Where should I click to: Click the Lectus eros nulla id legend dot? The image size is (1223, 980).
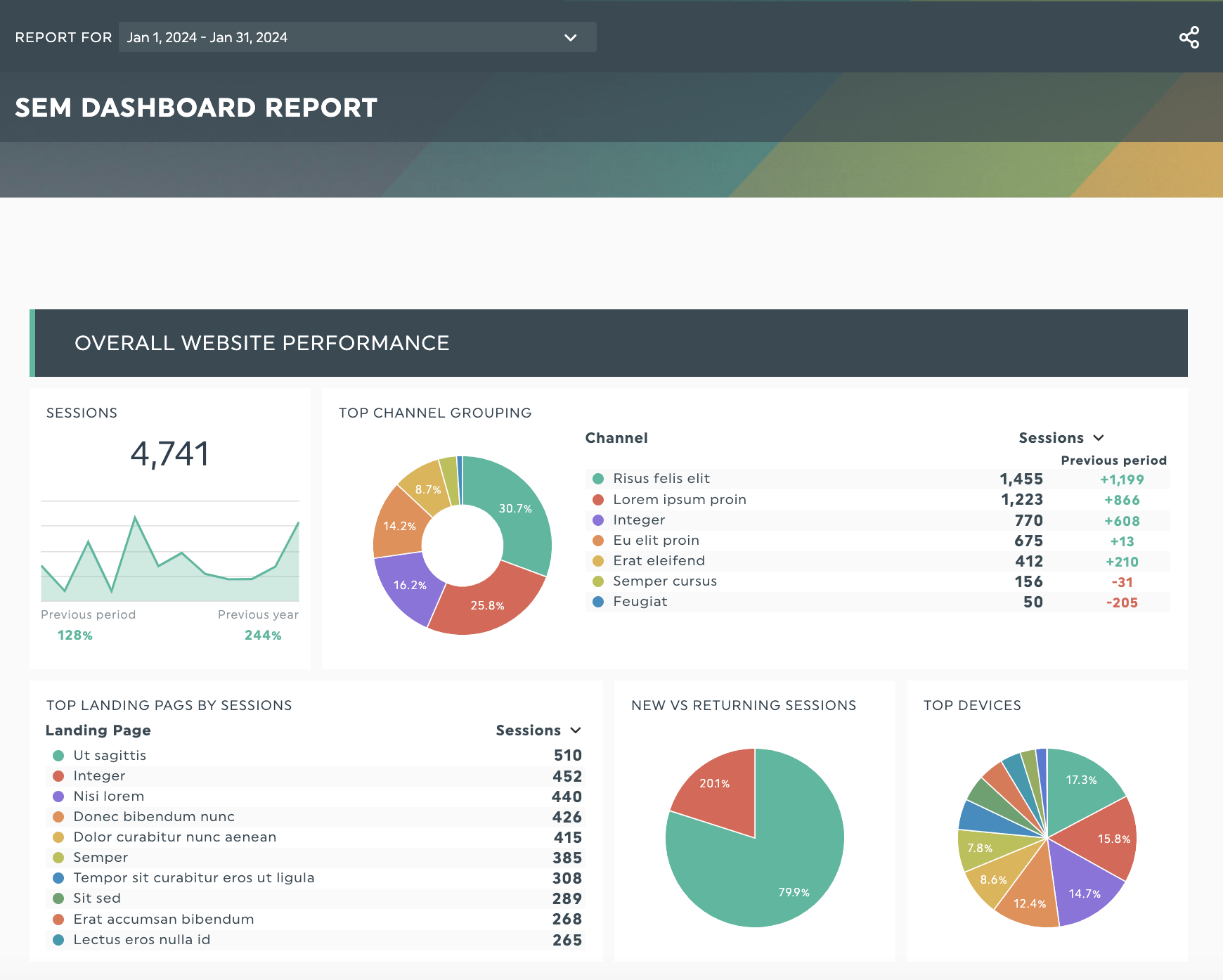[x=58, y=940]
